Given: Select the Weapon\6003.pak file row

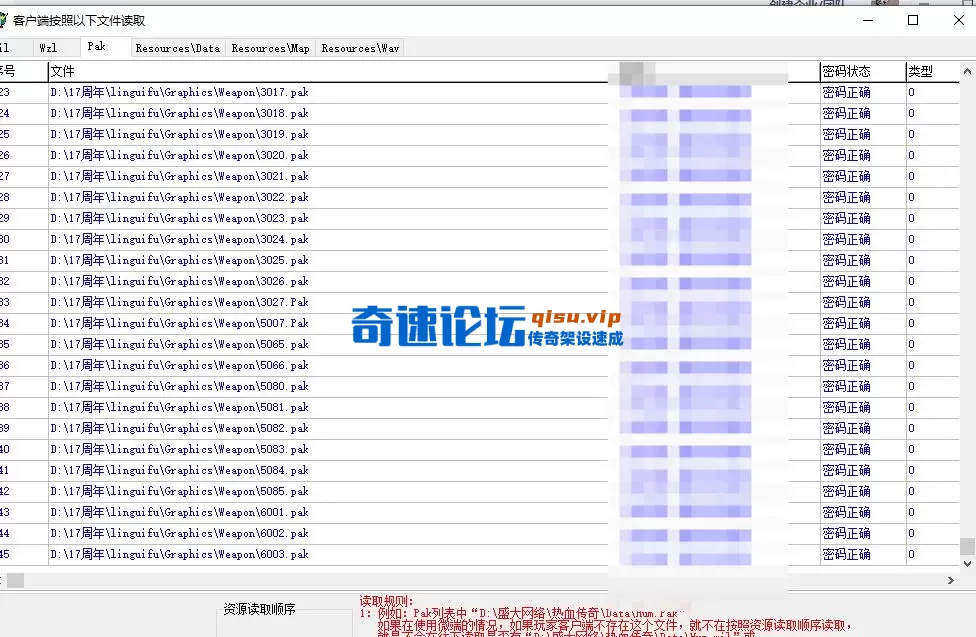Looking at the screenshot, I should point(479,555).
